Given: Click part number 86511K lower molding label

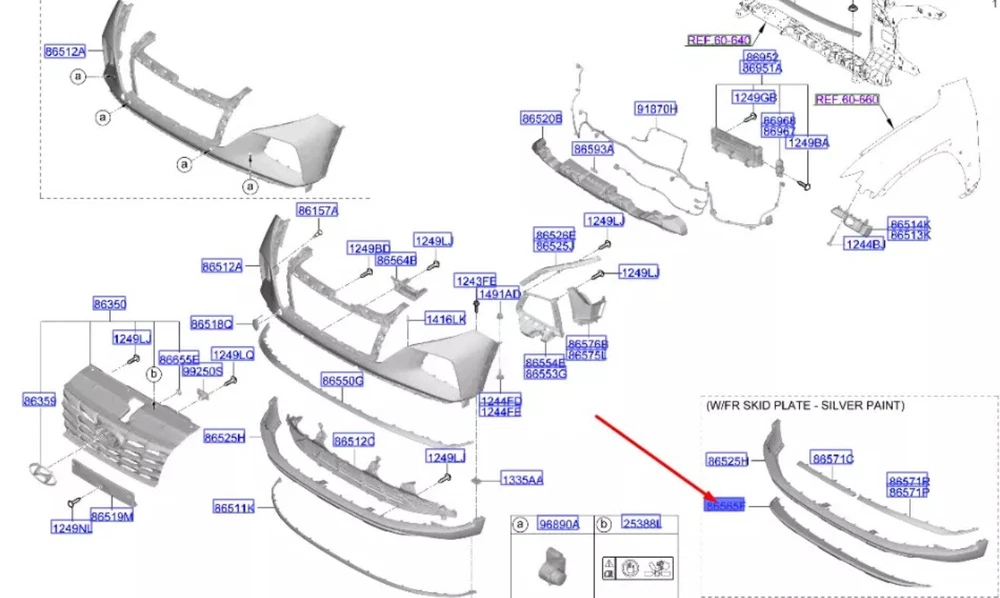Looking at the screenshot, I should click(233, 508).
